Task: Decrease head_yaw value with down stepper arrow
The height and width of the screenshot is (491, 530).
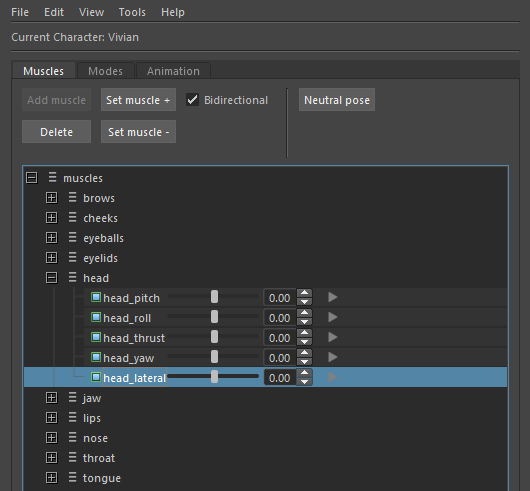Action: [x=305, y=362]
